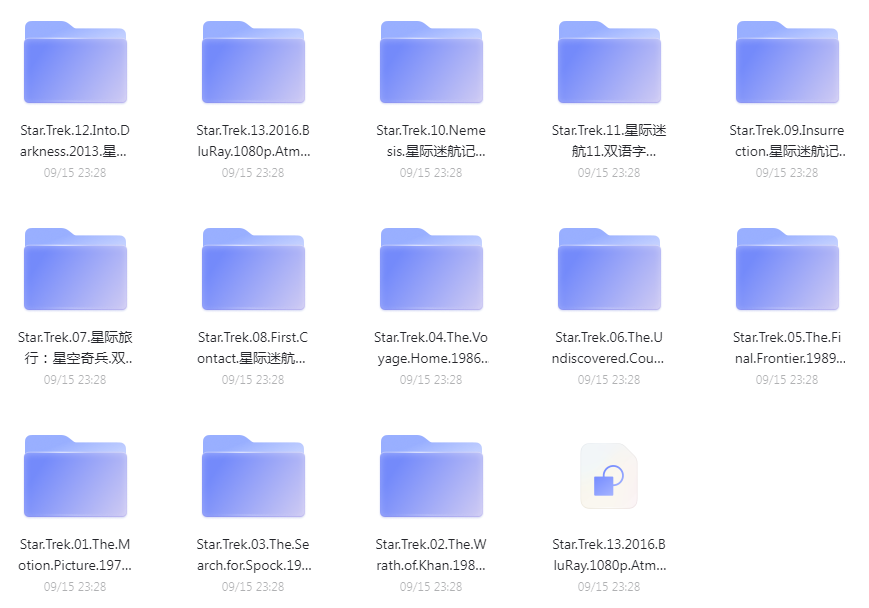
Task: Click the Star.Trek.03.The.Search.for.Spock folder icon
Action: [x=253, y=476]
